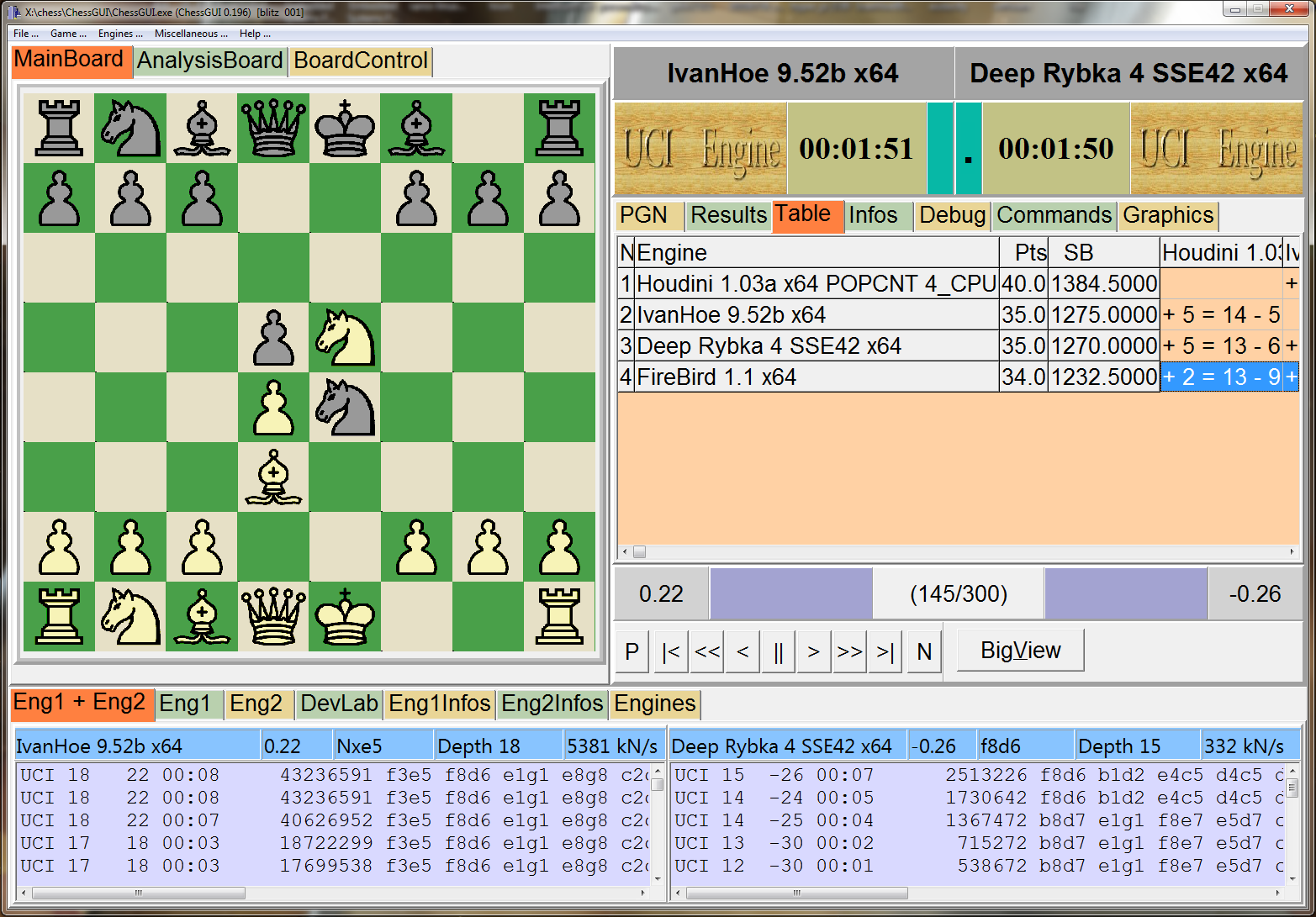This screenshot has height=917, width=1316.
Task: Click the IvanHoe 9.52b x64 engine header
Action: [x=783, y=73]
